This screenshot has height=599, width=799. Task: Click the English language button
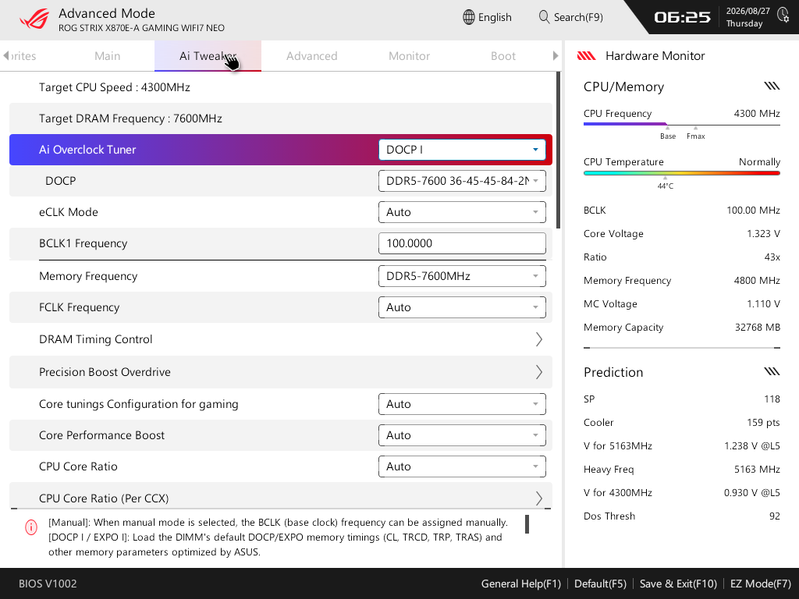pyautogui.click(x=487, y=17)
